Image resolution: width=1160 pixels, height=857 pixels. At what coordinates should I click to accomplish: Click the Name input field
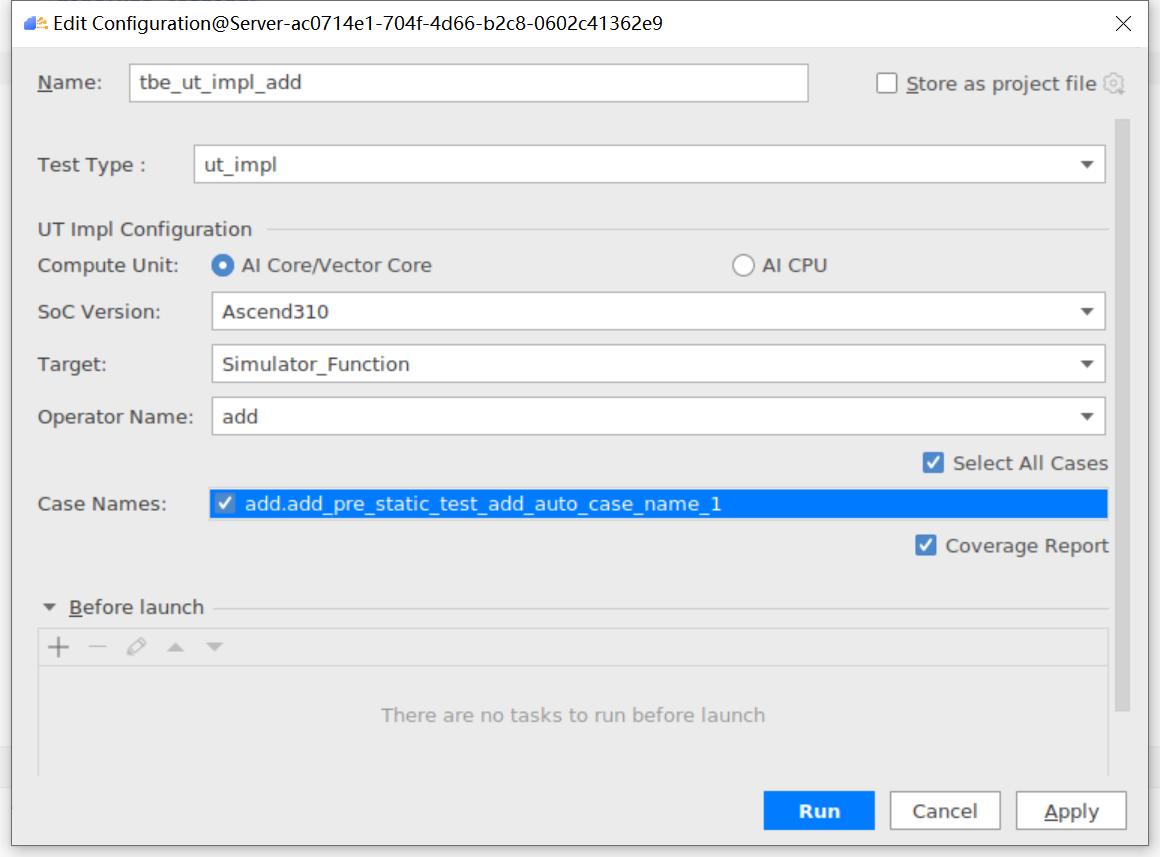point(468,83)
